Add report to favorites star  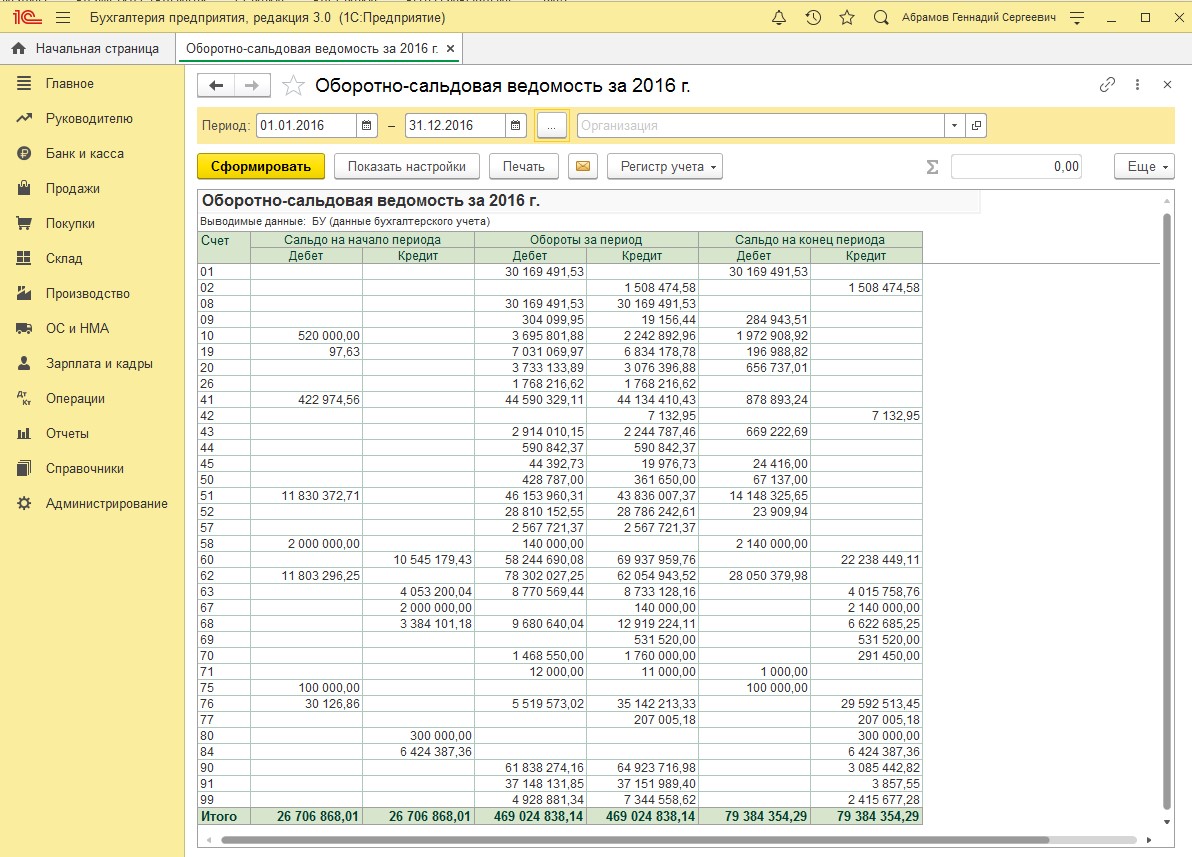(293, 86)
